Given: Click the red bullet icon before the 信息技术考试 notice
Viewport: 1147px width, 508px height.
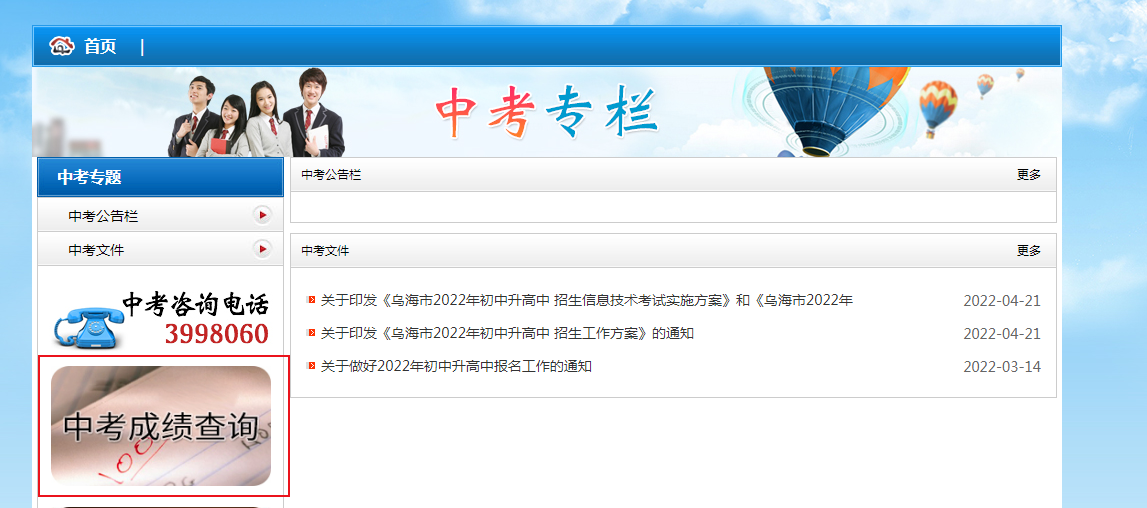Looking at the screenshot, I should 312,300.
